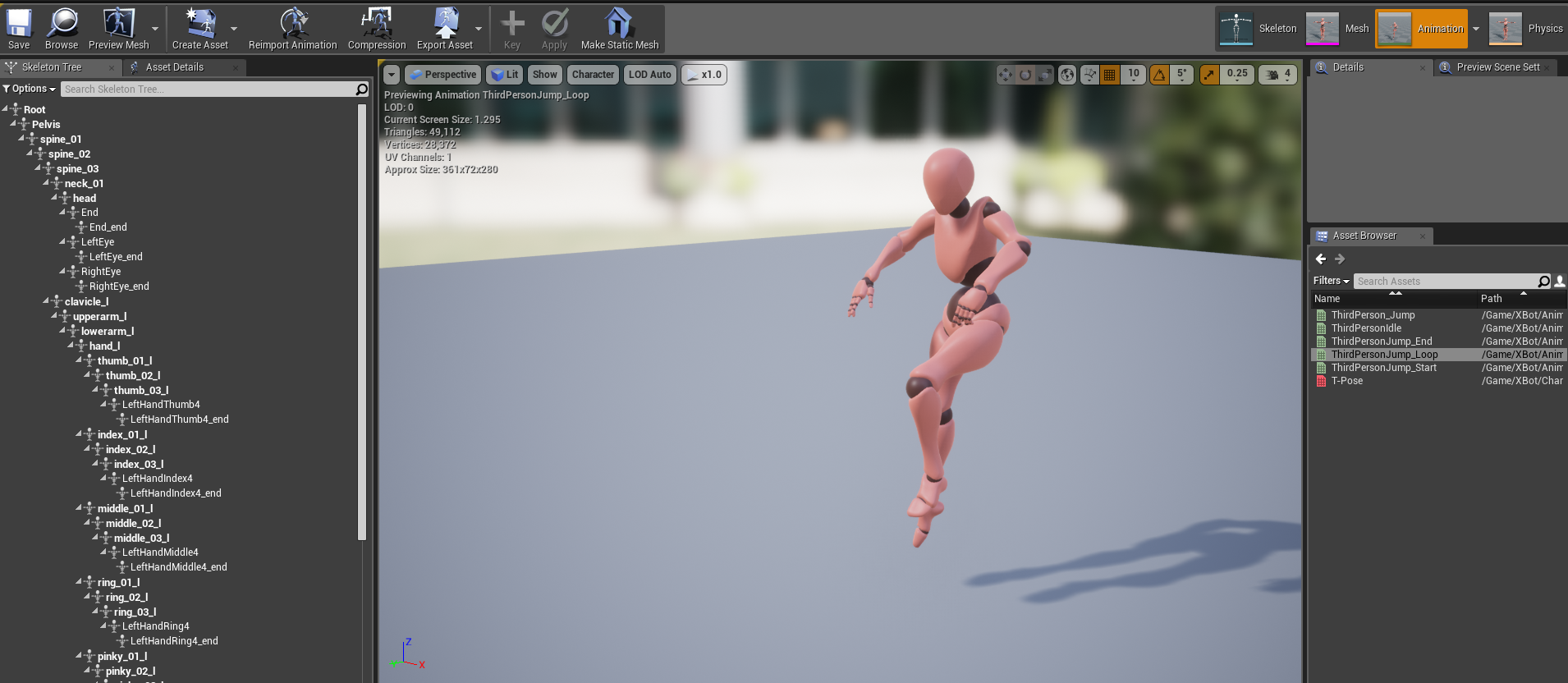Screen dimensions: 1568x683
Task: Open the viewport Show menu
Action: [545, 75]
